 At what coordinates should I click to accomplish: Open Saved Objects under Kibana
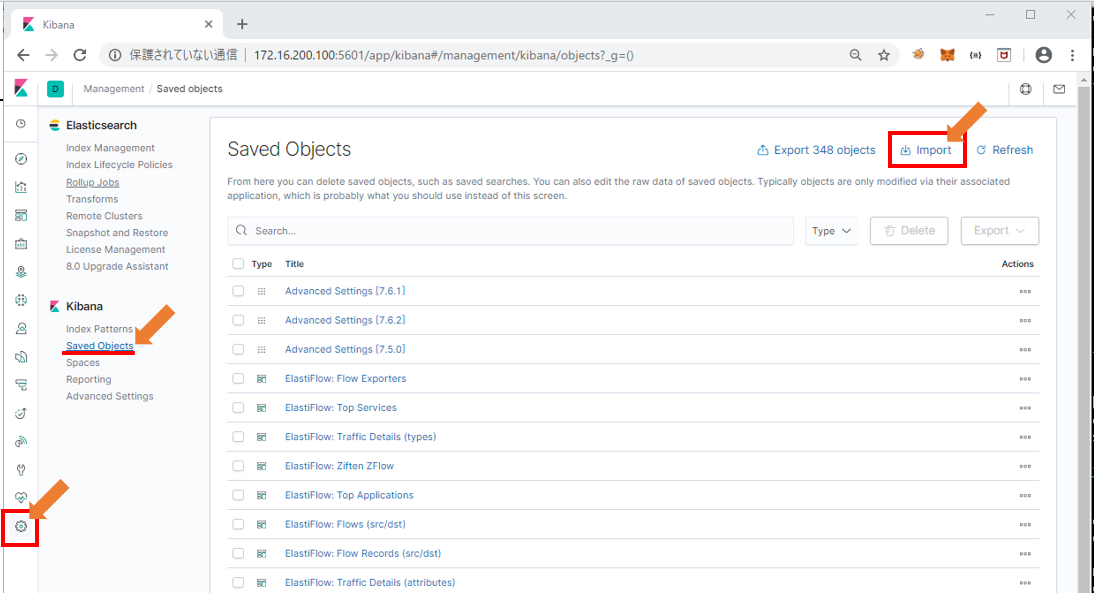99,345
